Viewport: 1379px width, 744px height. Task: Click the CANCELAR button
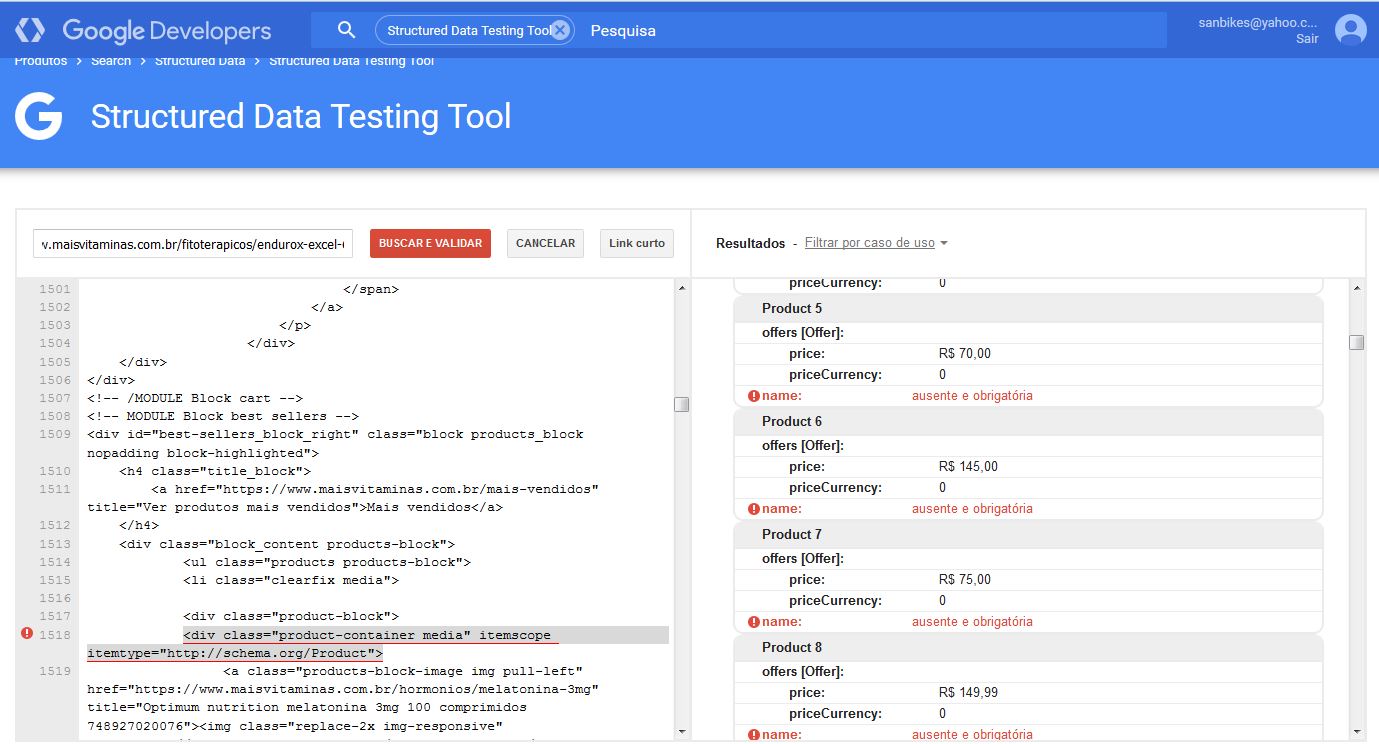click(x=545, y=243)
